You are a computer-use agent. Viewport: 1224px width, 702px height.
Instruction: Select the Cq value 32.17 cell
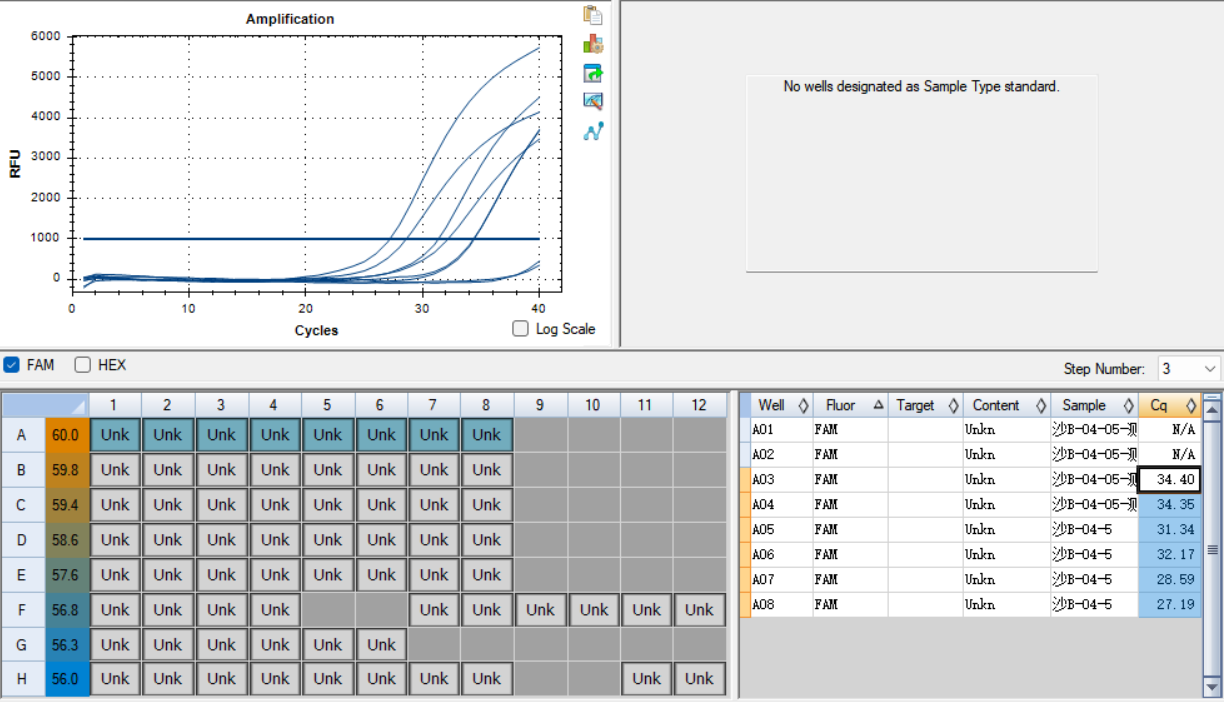(x=1170, y=555)
